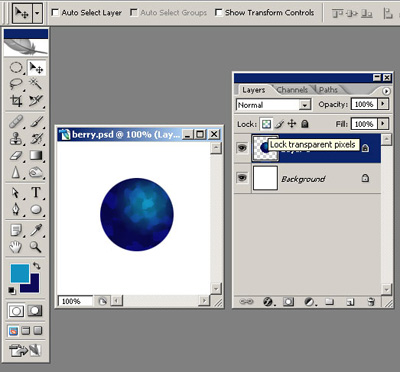This screenshot has height=372, width=400.
Task: Select the Ellipse shape tool
Action: point(36,210)
